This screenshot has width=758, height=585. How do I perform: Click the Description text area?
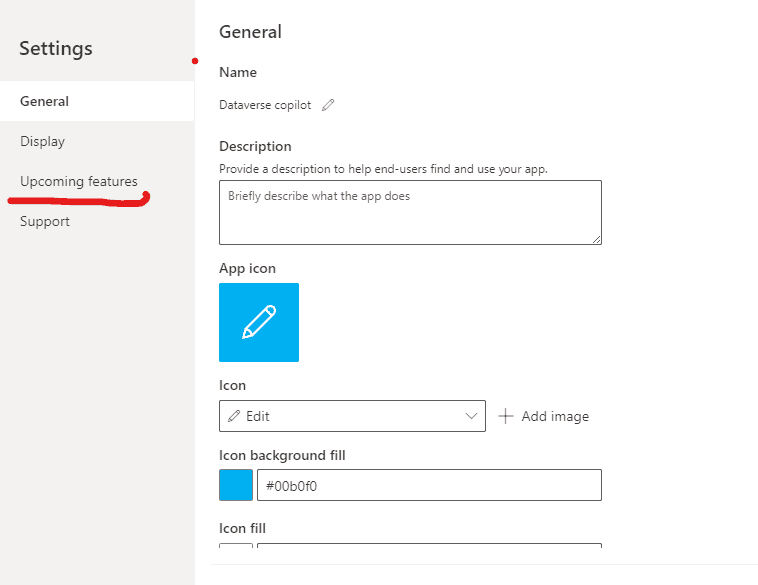pos(410,212)
